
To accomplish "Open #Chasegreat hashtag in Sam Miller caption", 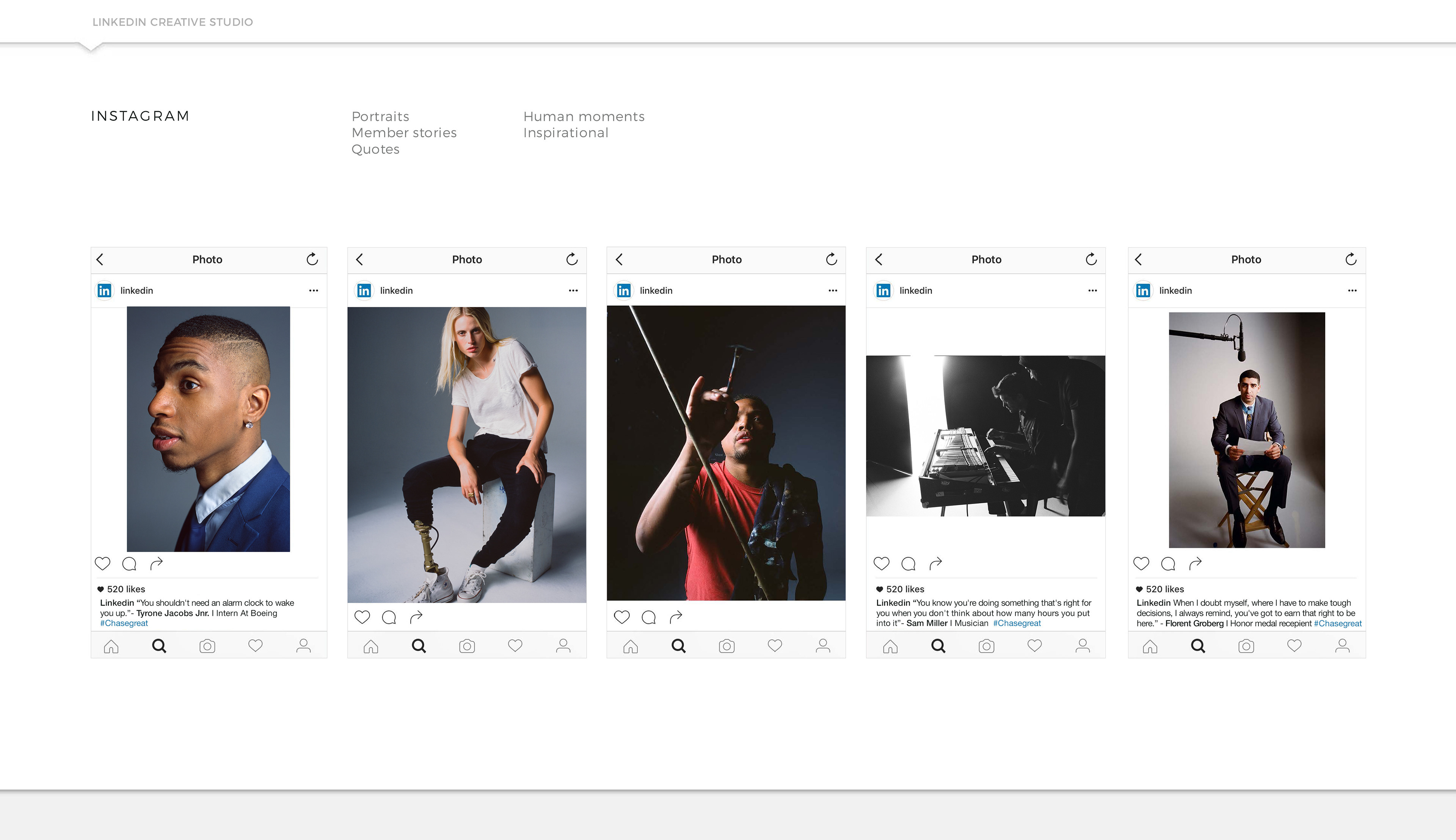I will coord(1017,624).
